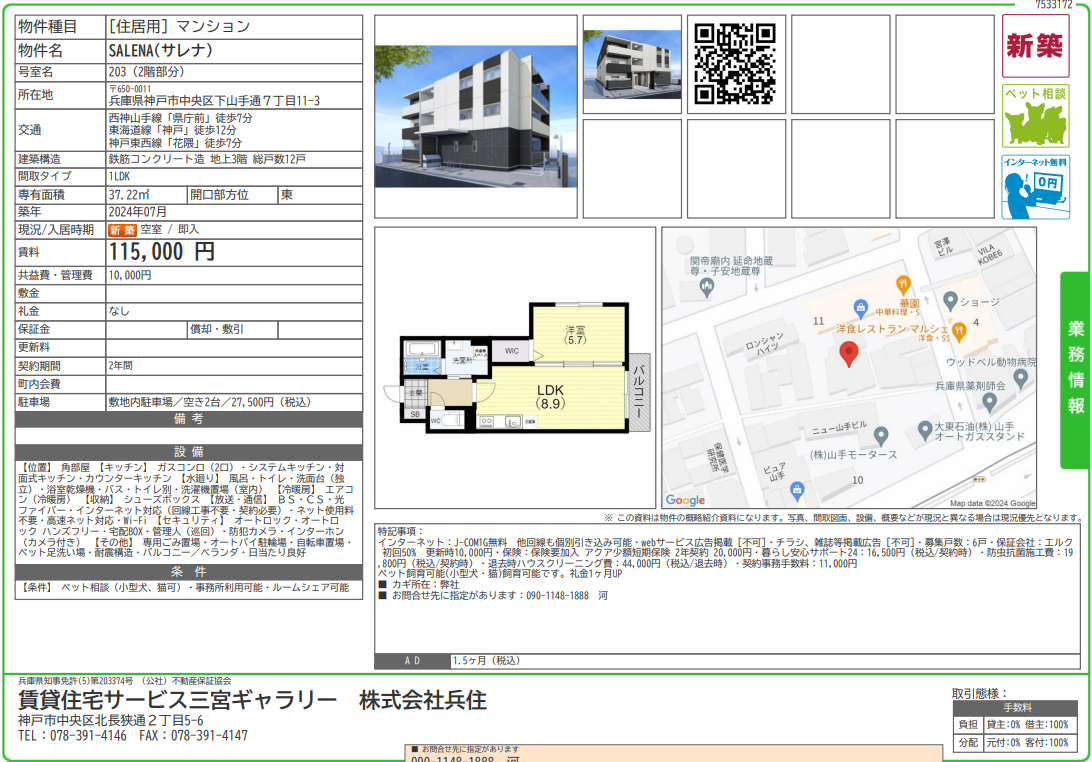Image resolution: width=1092 pixels, height=762 pixels.
Task: Click the バルコニー label on the floor plan
Action: [x=639, y=391]
